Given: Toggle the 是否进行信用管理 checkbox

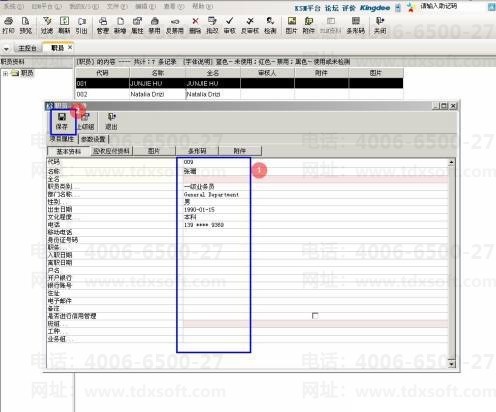Looking at the screenshot, I should (315, 315).
